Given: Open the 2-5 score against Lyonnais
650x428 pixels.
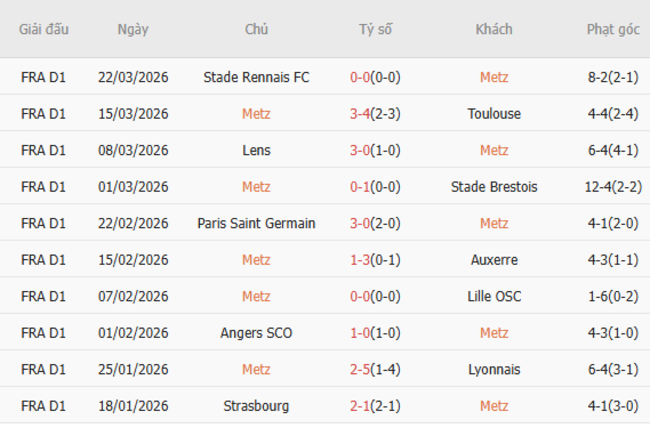Looking at the screenshot, I should tap(361, 369).
